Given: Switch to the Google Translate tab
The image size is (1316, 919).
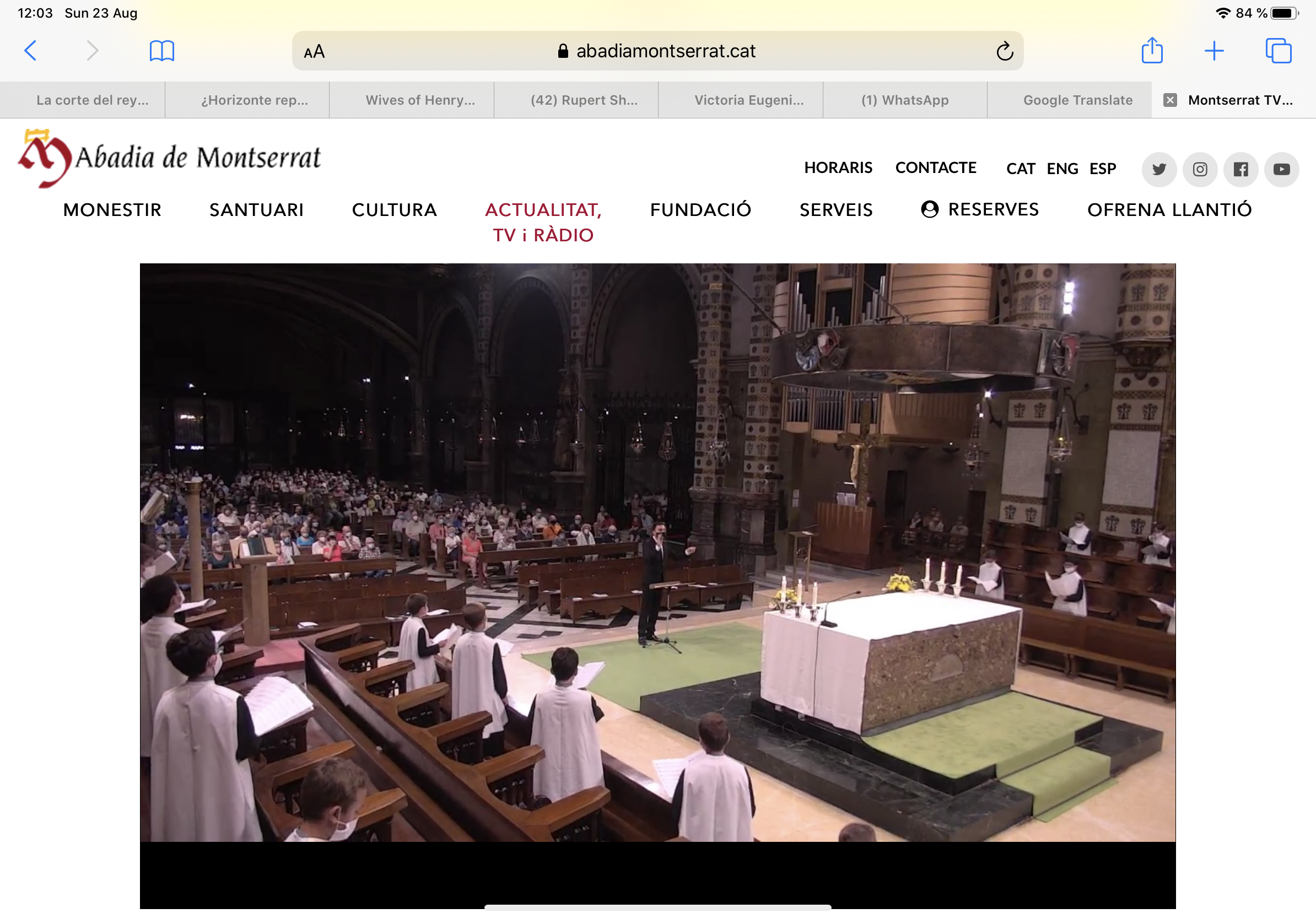Looking at the screenshot, I should tap(1077, 100).
